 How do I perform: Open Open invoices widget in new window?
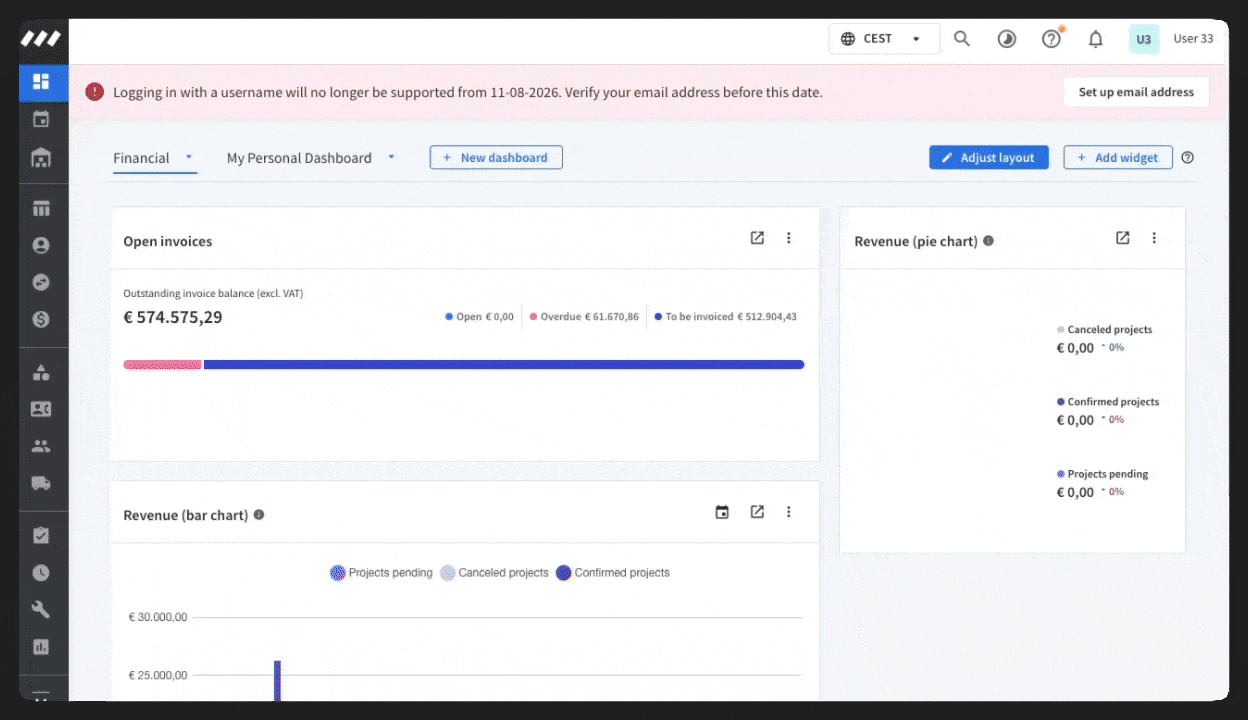757,238
